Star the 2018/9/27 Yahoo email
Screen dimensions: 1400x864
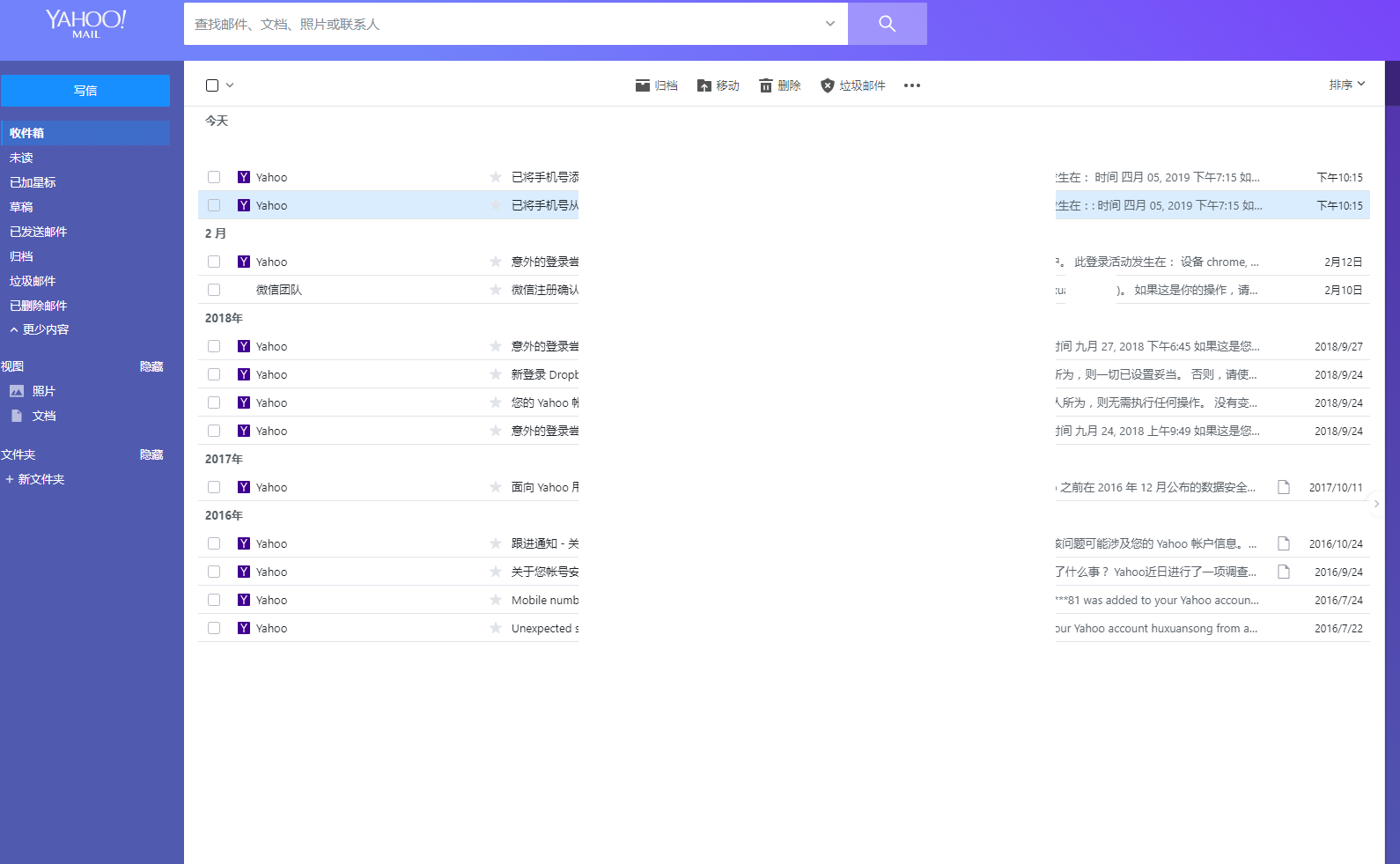coord(496,346)
